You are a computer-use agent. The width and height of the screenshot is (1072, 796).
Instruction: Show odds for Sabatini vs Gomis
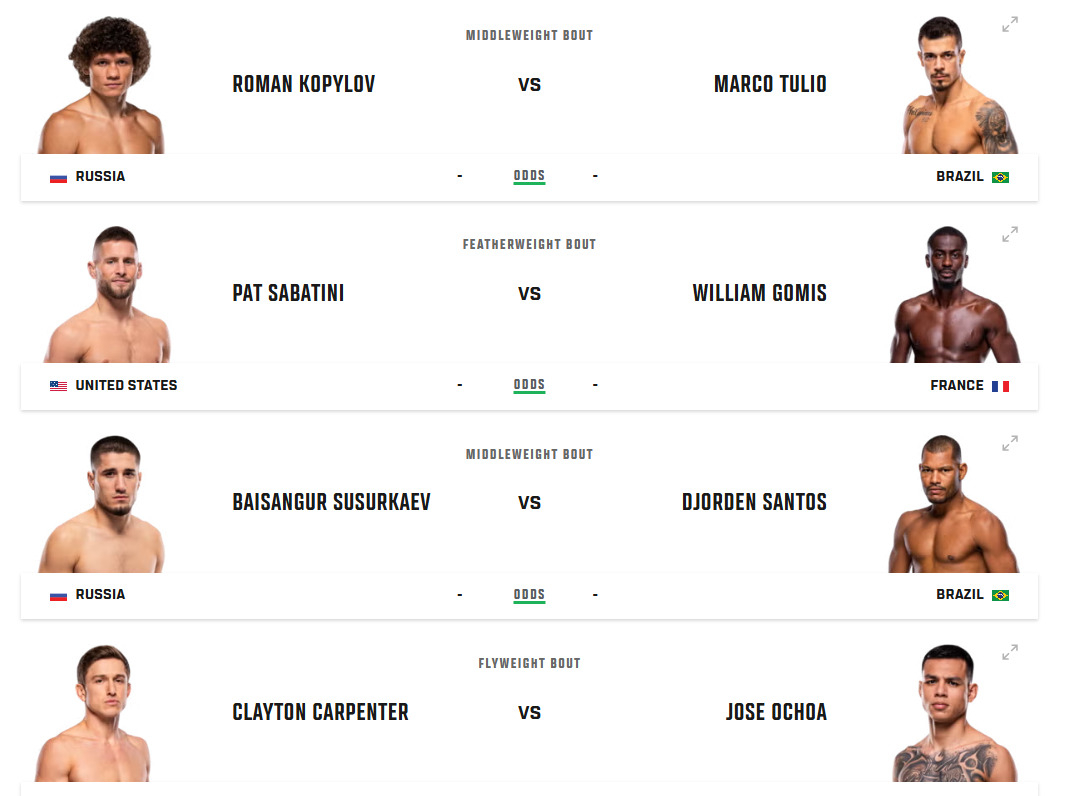click(529, 385)
